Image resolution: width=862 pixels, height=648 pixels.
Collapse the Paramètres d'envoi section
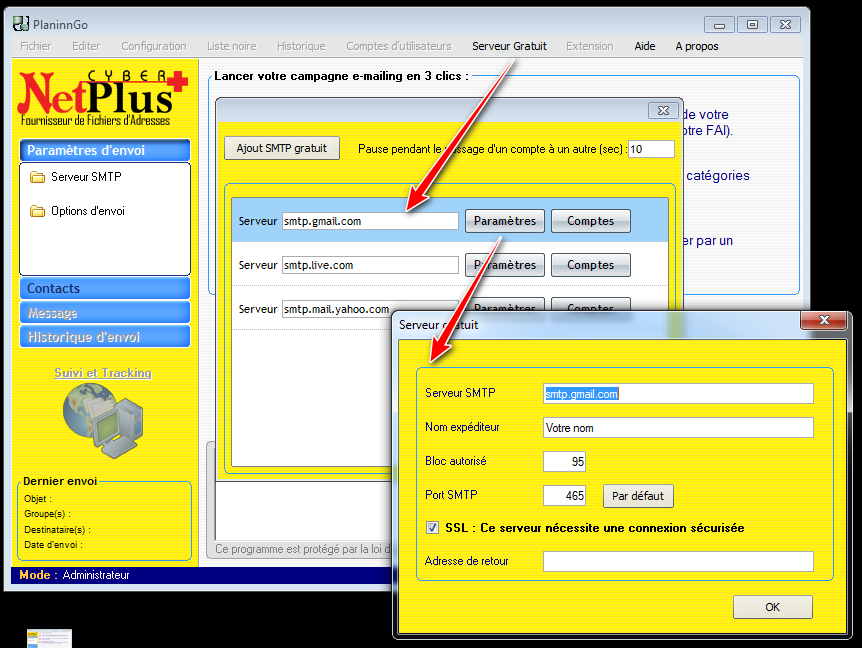coord(104,150)
